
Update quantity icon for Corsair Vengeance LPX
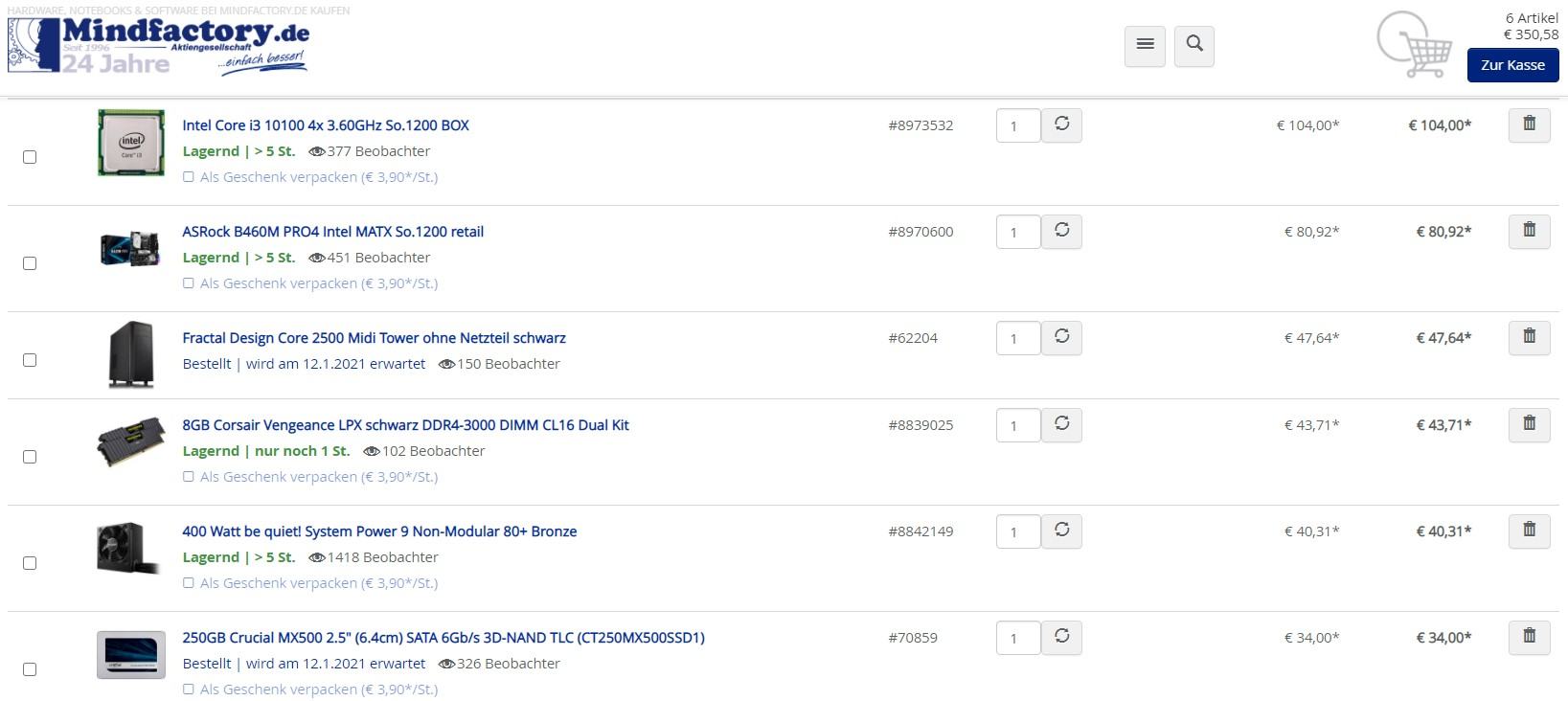click(x=1061, y=424)
